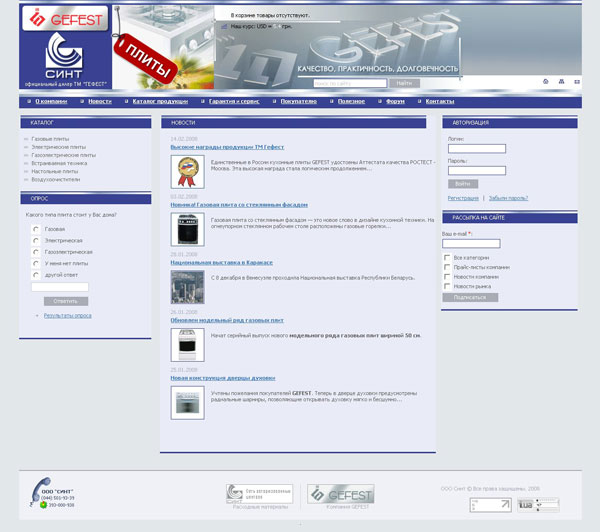This screenshot has width=600, height=532.
Task: Click the envelope contact icon in the header
Action: (x=577, y=82)
